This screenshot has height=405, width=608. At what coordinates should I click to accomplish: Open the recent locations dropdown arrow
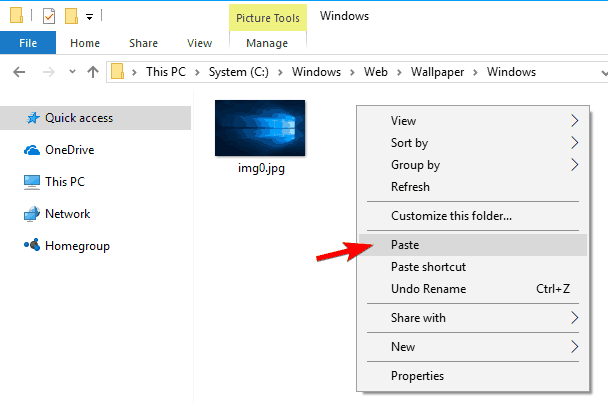72,72
